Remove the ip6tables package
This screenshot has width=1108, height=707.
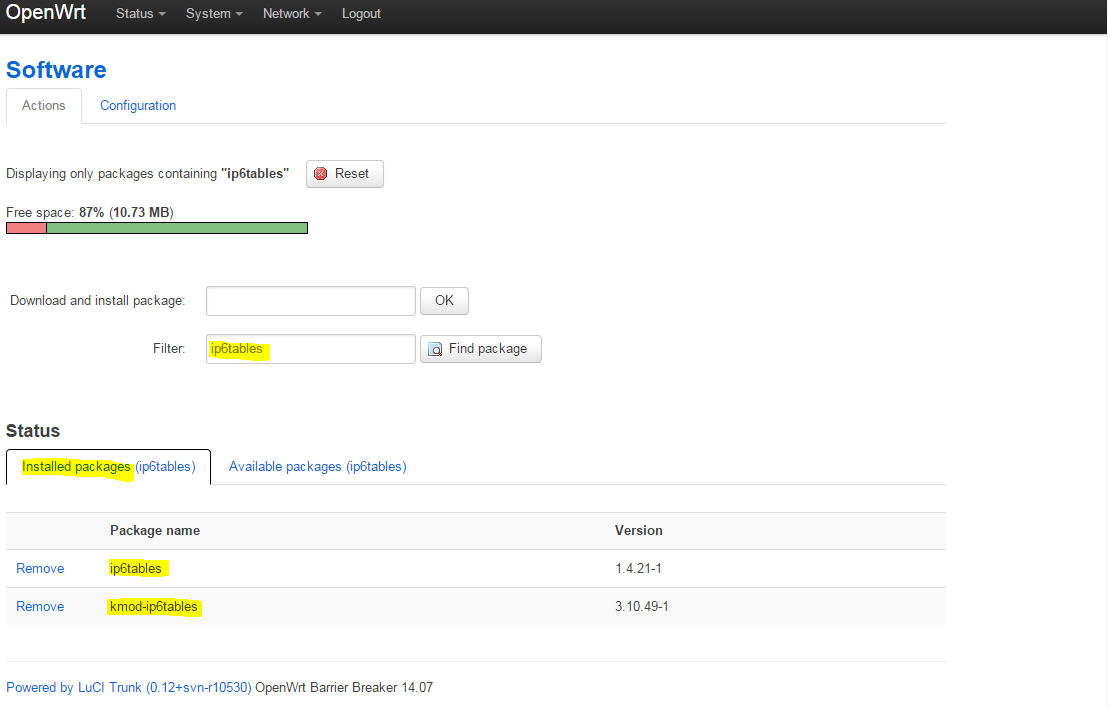[x=40, y=569]
